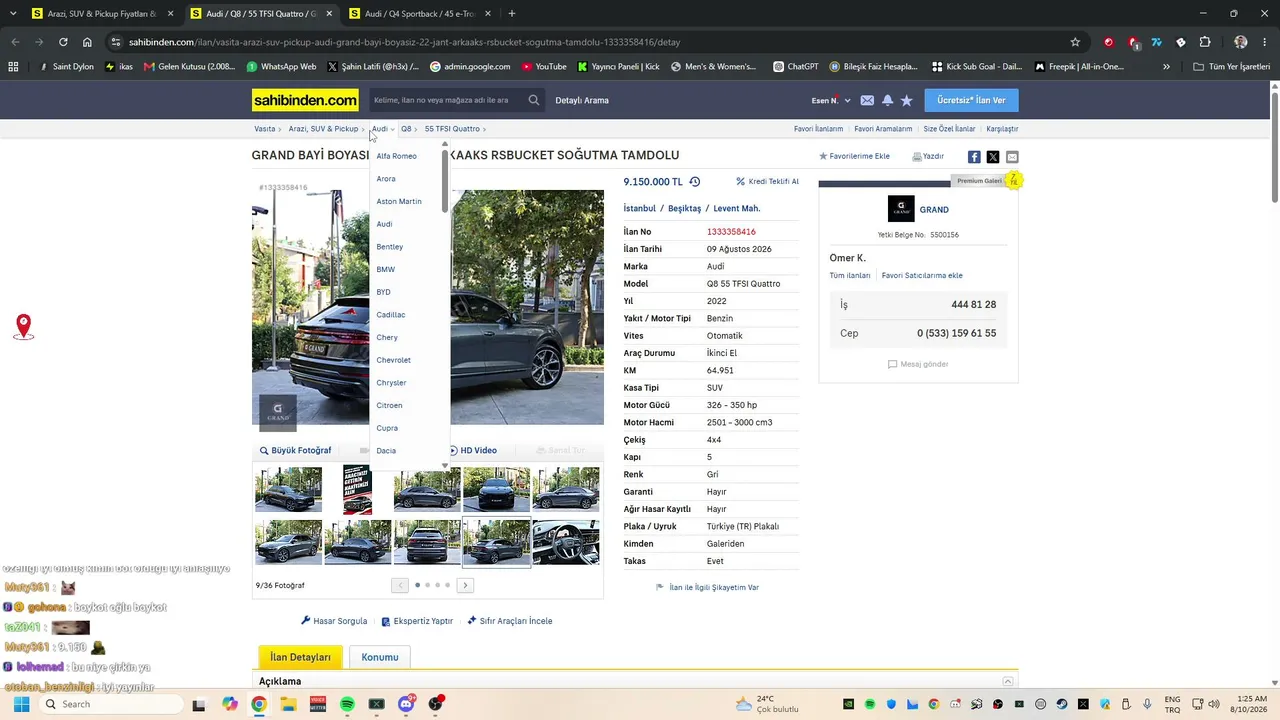
Task: Click the Windows Start button
Action: click(x=19, y=704)
